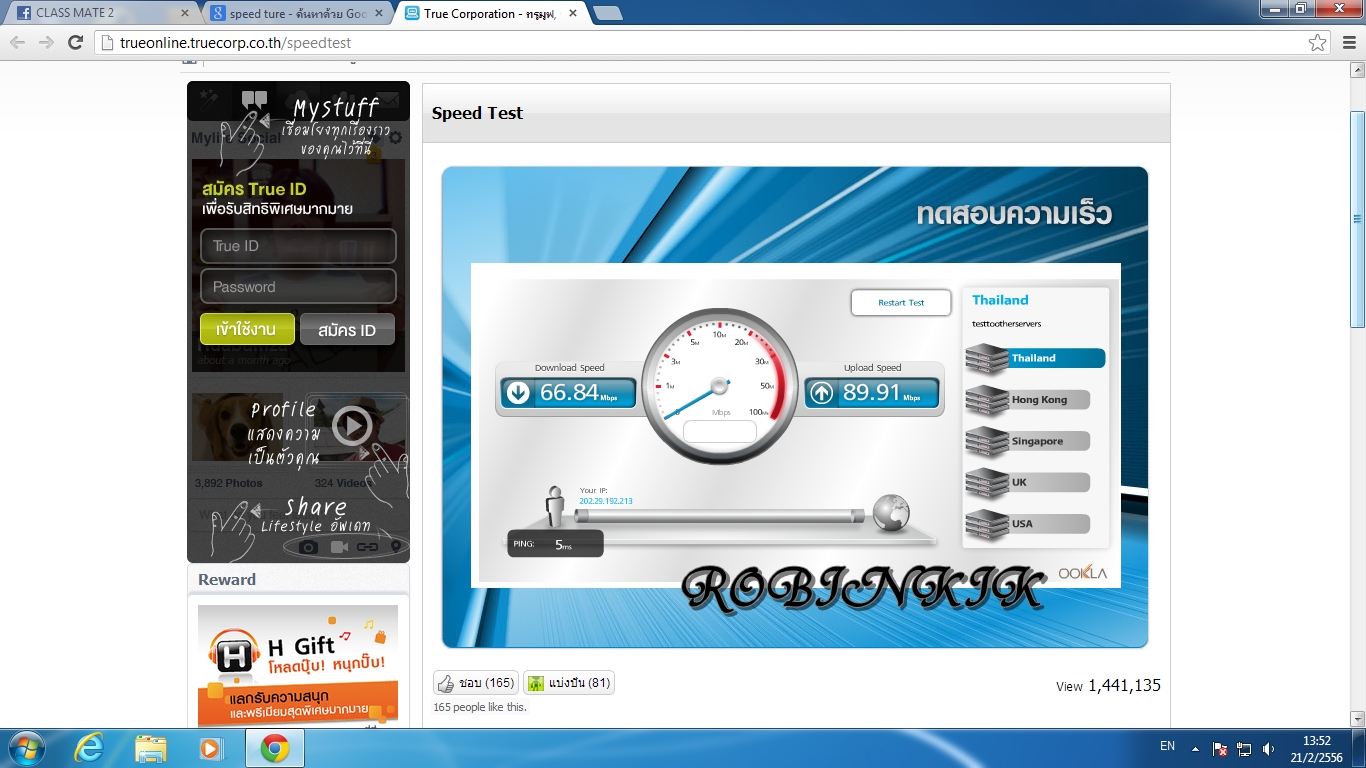Click the browser forward arrow
This screenshot has height=768, width=1366.
(x=46, y=43)
